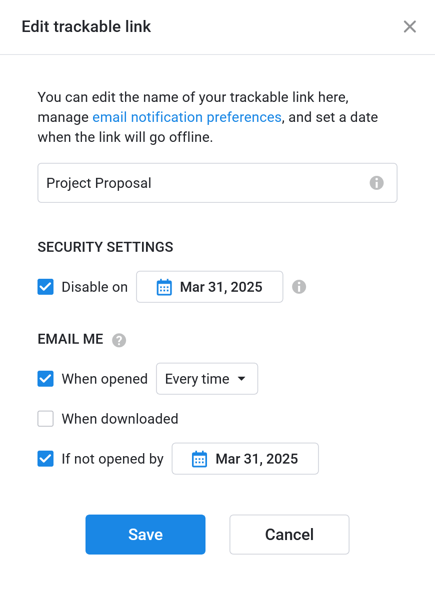Viewport: 435px width, 592px height.
Task: Click the Project Proposal name field
Action: coord(217,183)
